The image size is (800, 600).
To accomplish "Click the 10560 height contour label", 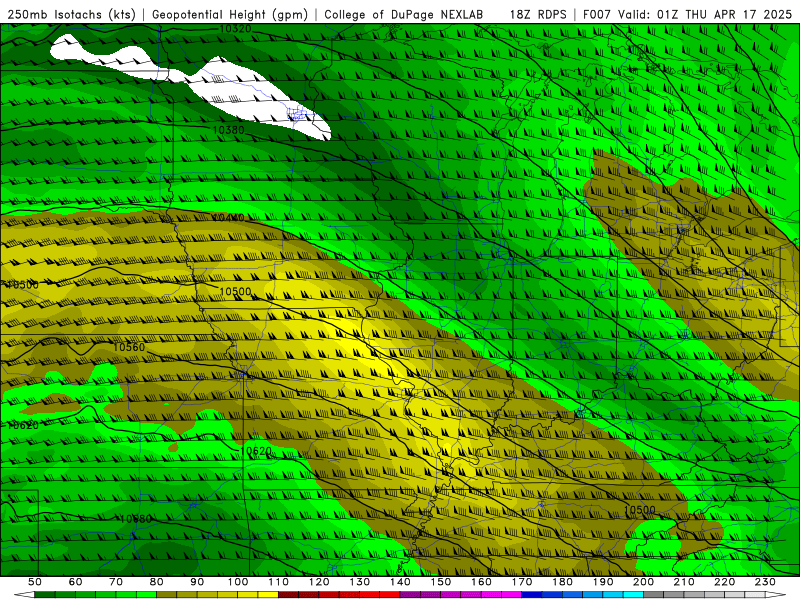I will 129,347.
